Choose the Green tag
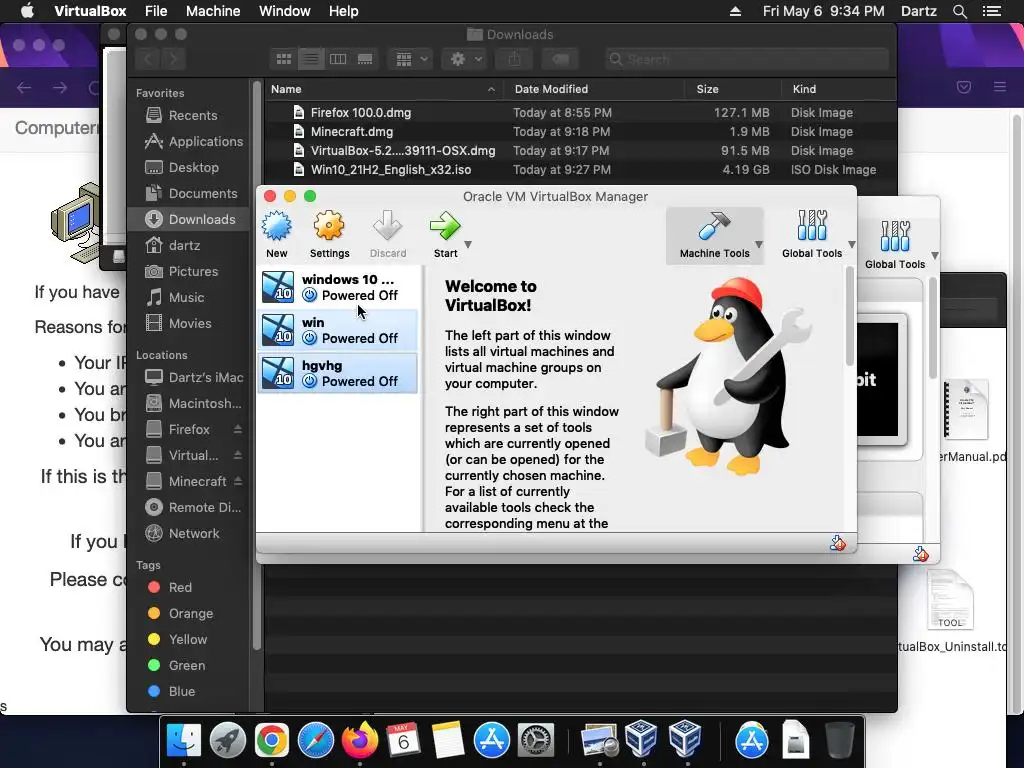Viewport: 1024px width, 768px height. coord(176,665)
